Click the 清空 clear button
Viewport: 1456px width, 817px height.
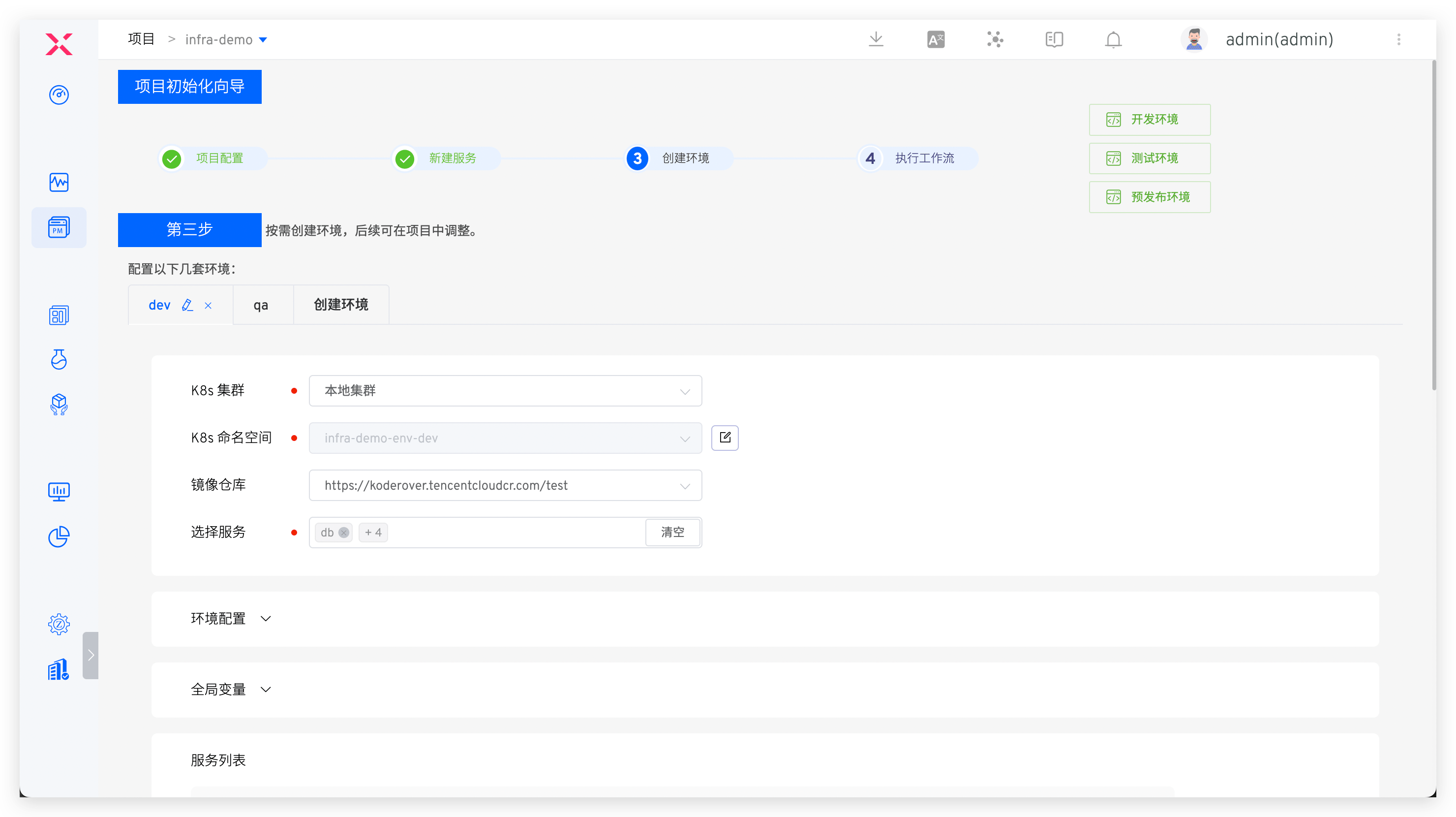(672, 532)
